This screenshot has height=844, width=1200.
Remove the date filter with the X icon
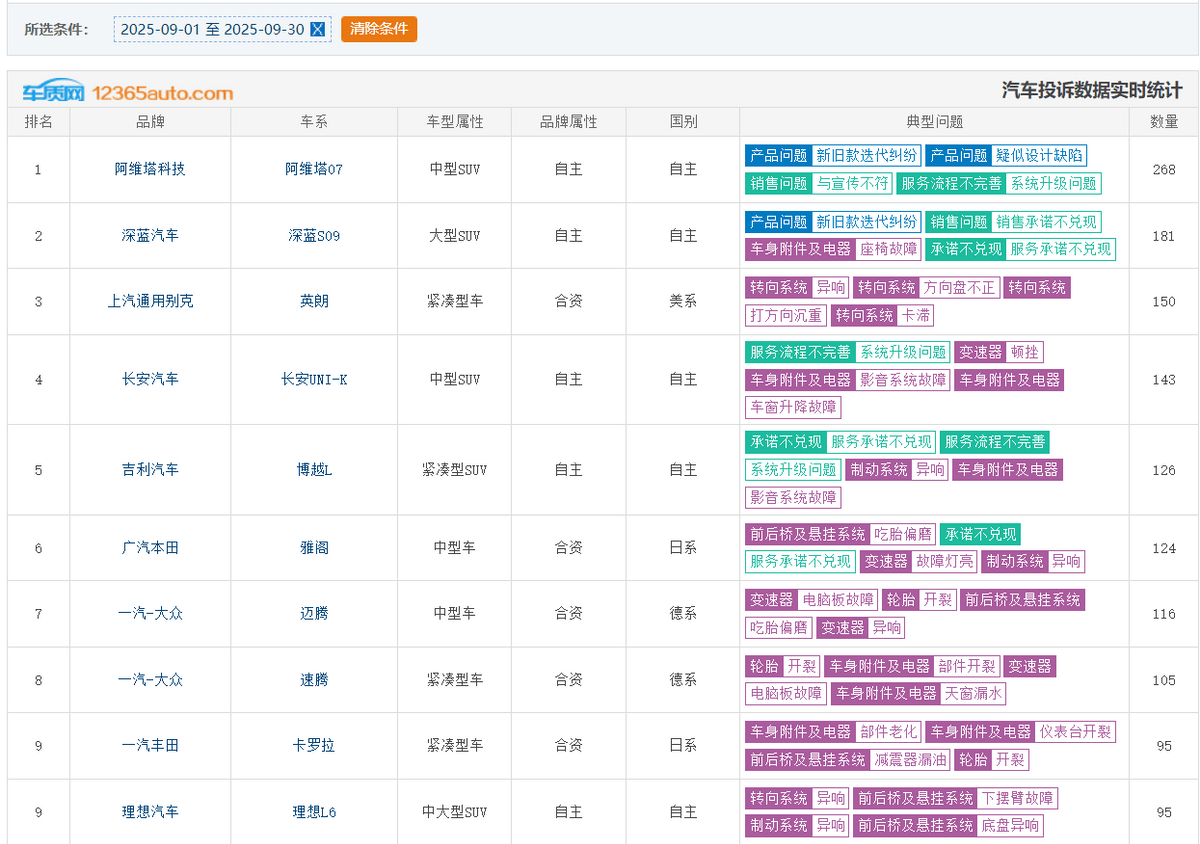[x=318, y=30]
